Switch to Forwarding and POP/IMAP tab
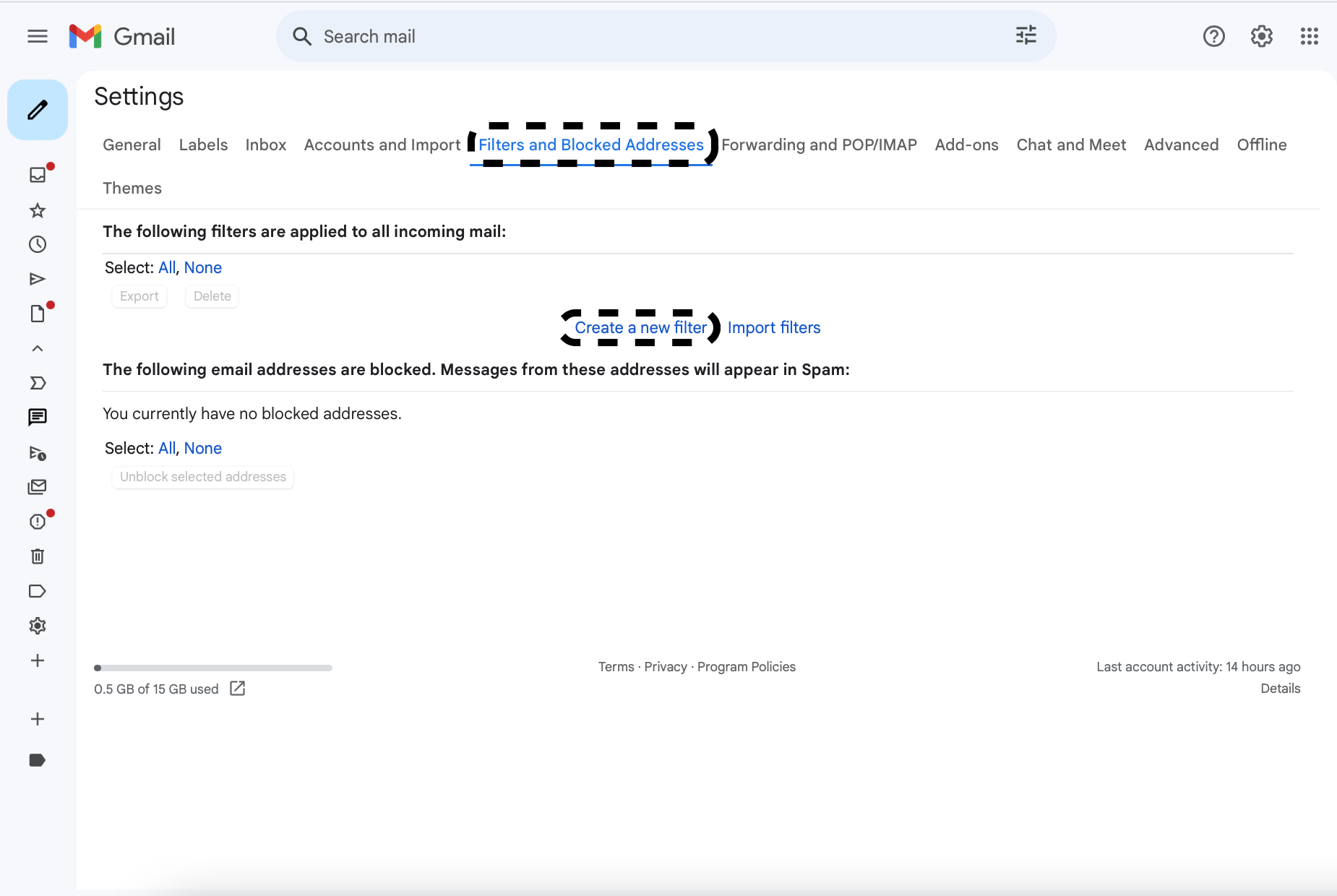Image resolution: width=1337 pixels, height=896 pixels. tap(820, 145)
